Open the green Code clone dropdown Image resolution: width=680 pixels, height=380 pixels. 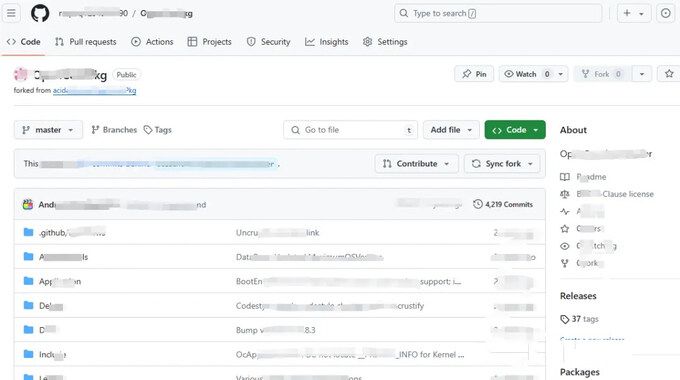(x=515, y=130)
